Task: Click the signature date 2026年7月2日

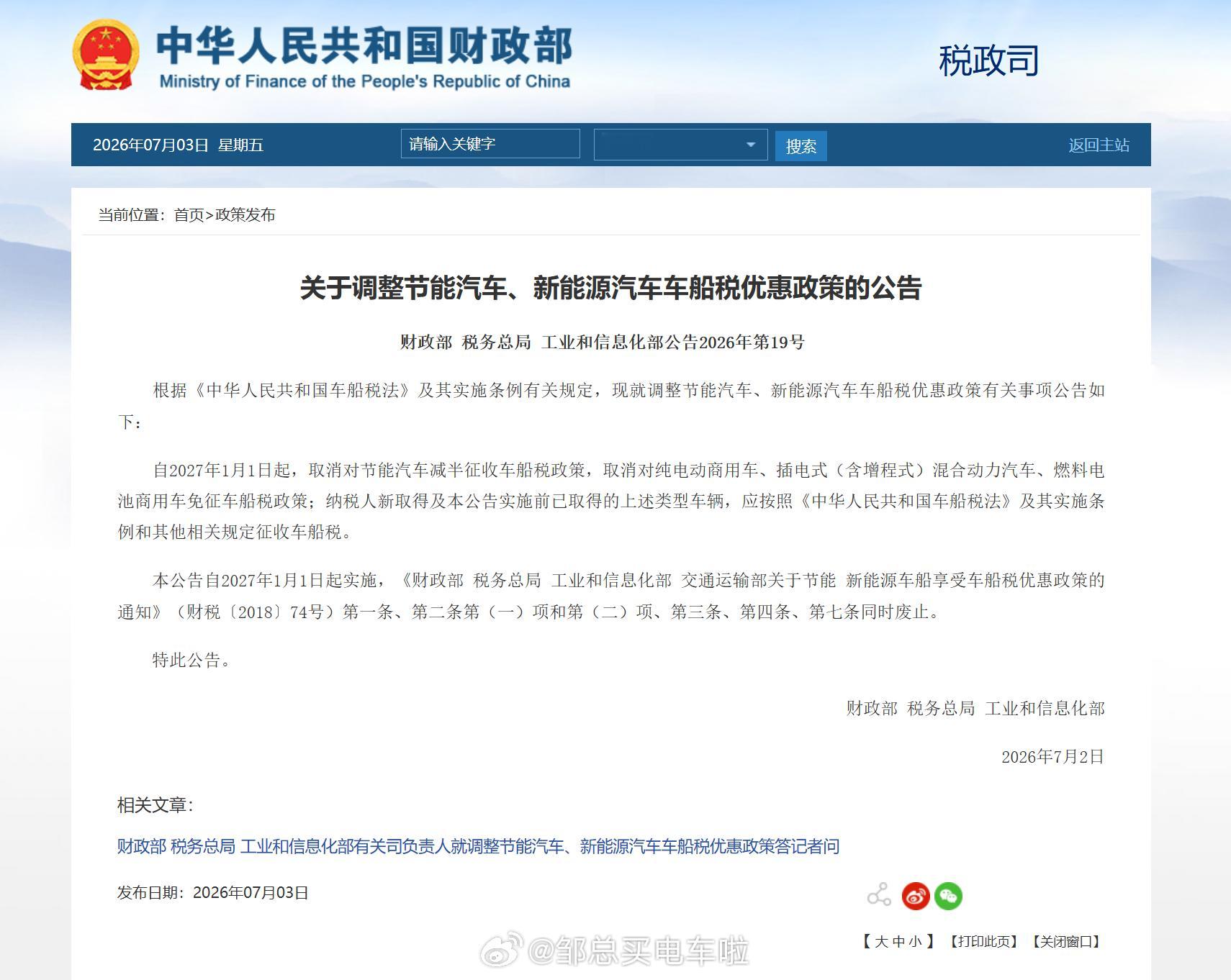Action: (x=1052, y=757)
